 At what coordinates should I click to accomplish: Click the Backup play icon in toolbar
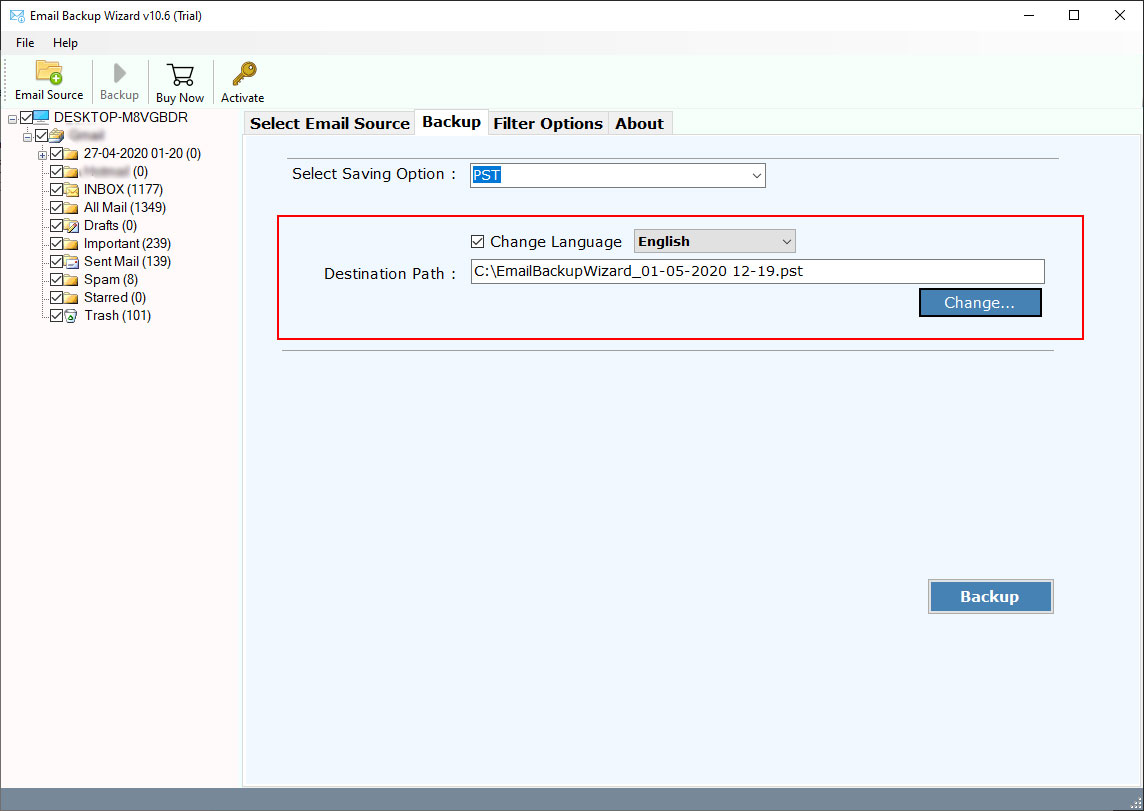[120, 73]
